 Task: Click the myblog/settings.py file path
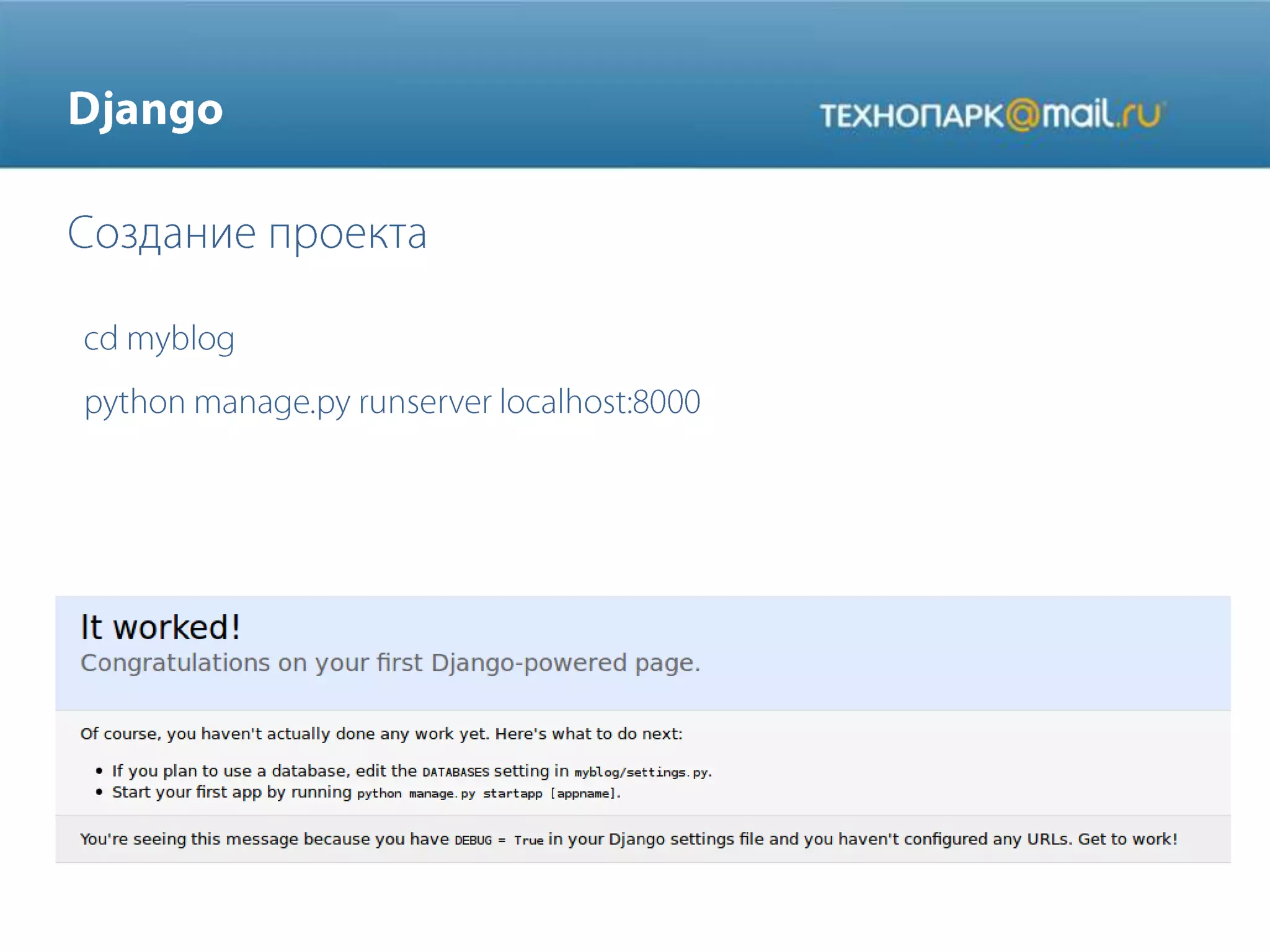click(642, 772)
